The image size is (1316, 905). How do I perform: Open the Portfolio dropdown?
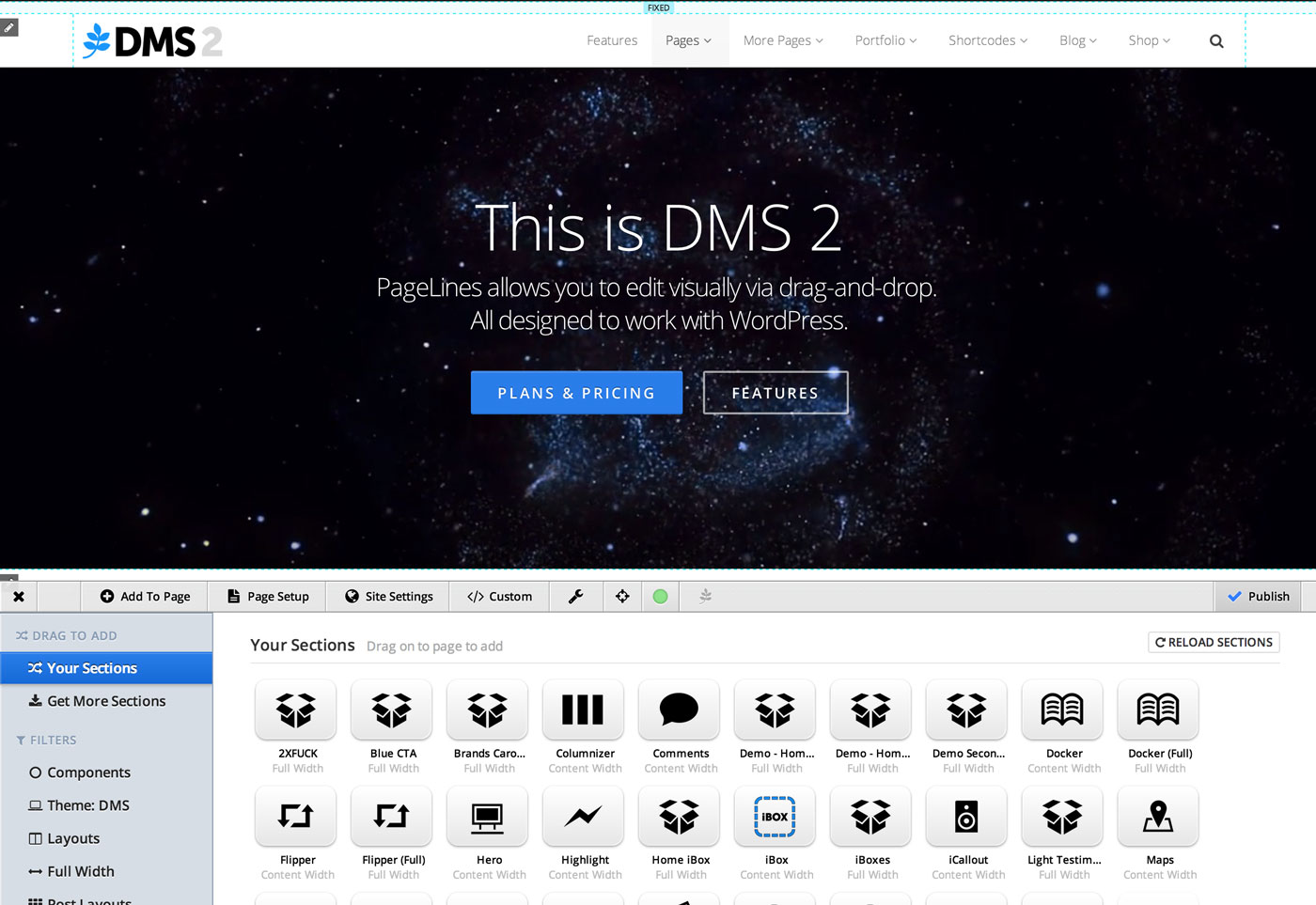click(x=885, y=40)
